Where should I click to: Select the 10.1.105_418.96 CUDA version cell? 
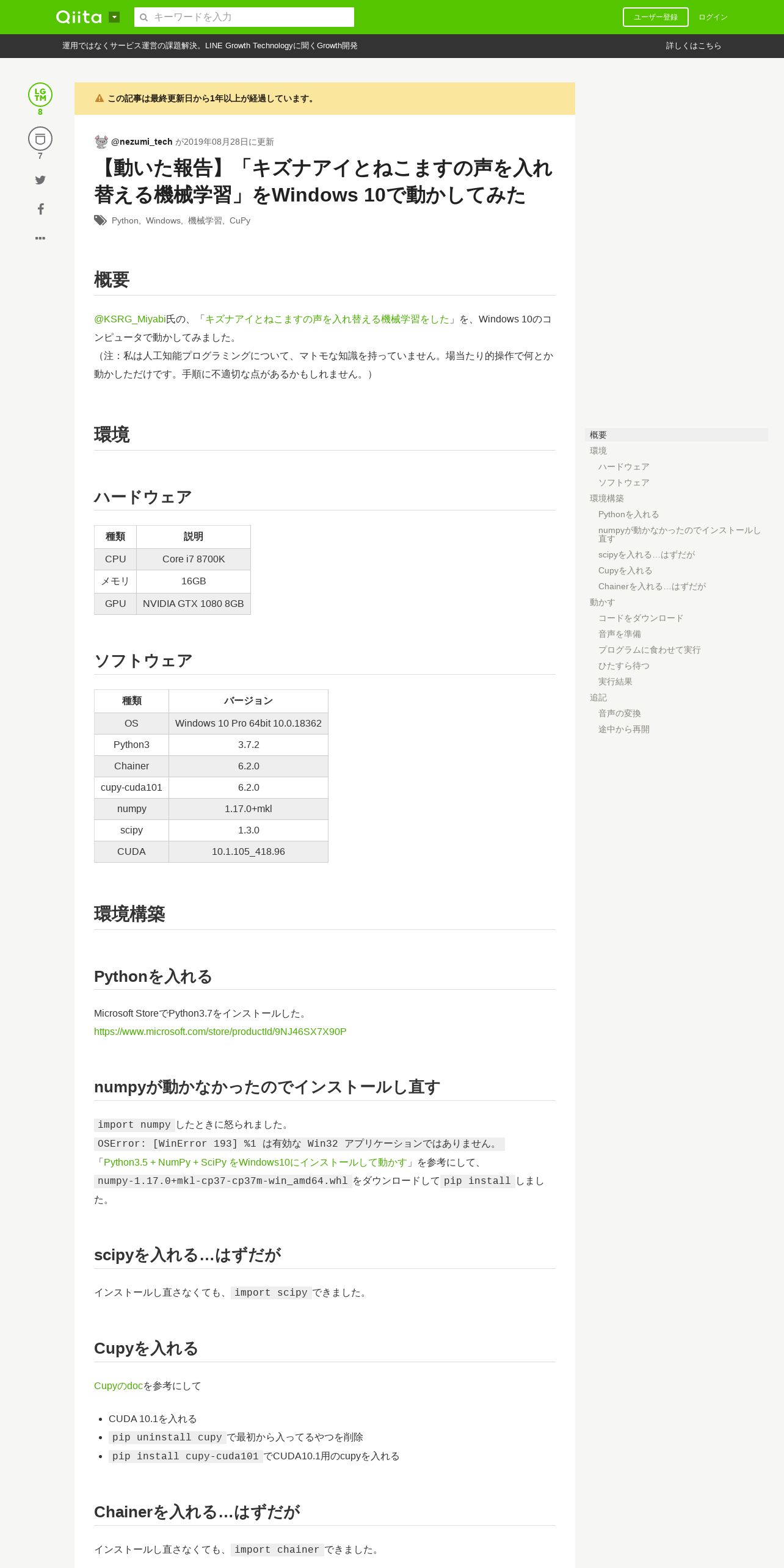point(249,851)
